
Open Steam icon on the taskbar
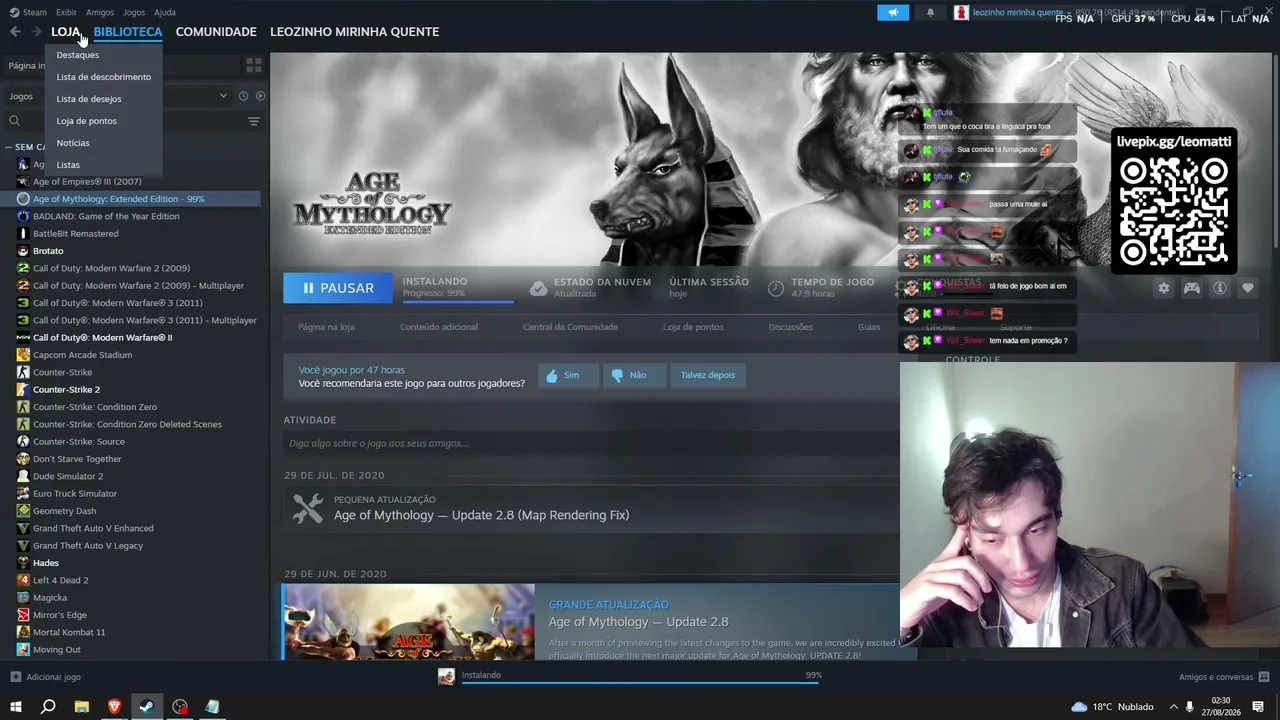click(x=147, y=707)
